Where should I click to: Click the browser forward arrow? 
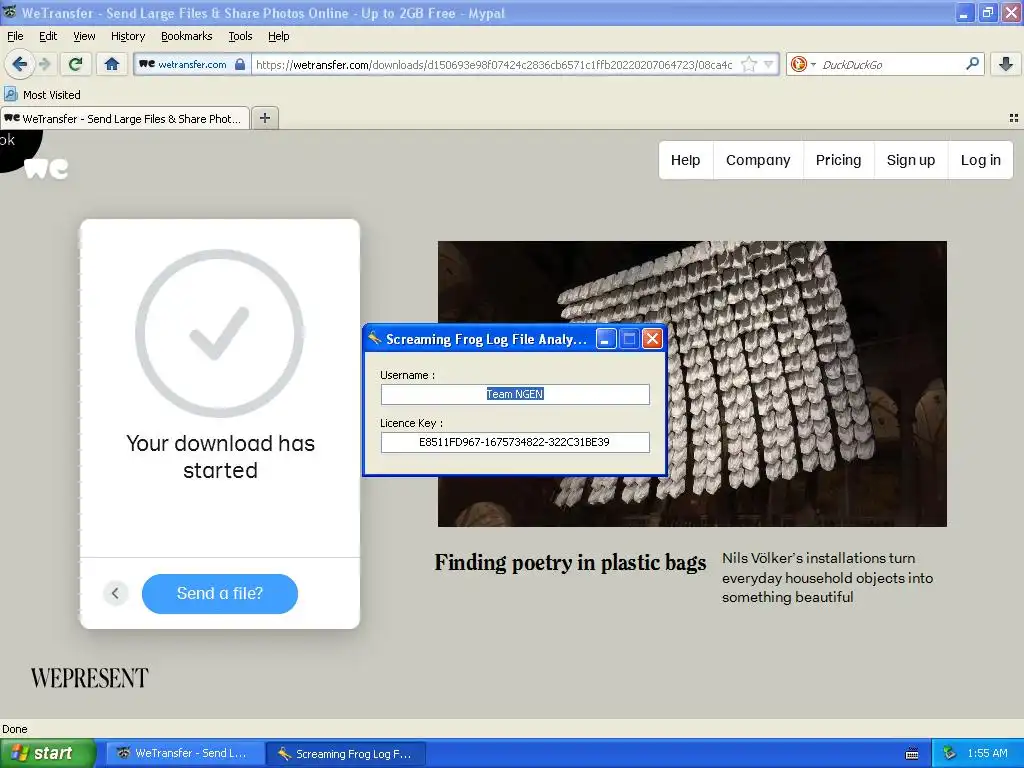44,64
